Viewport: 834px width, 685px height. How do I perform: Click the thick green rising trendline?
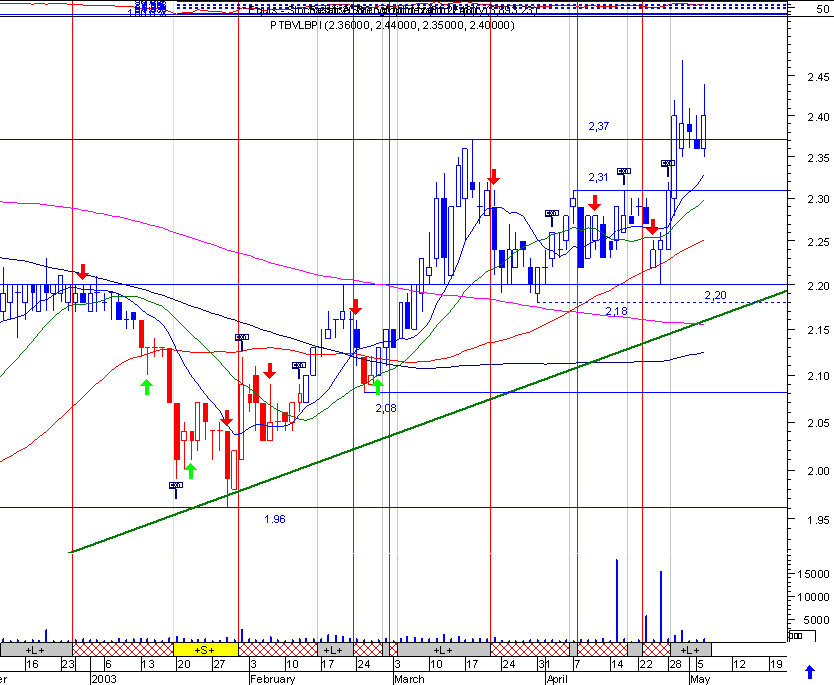click(x=429, y=422)
